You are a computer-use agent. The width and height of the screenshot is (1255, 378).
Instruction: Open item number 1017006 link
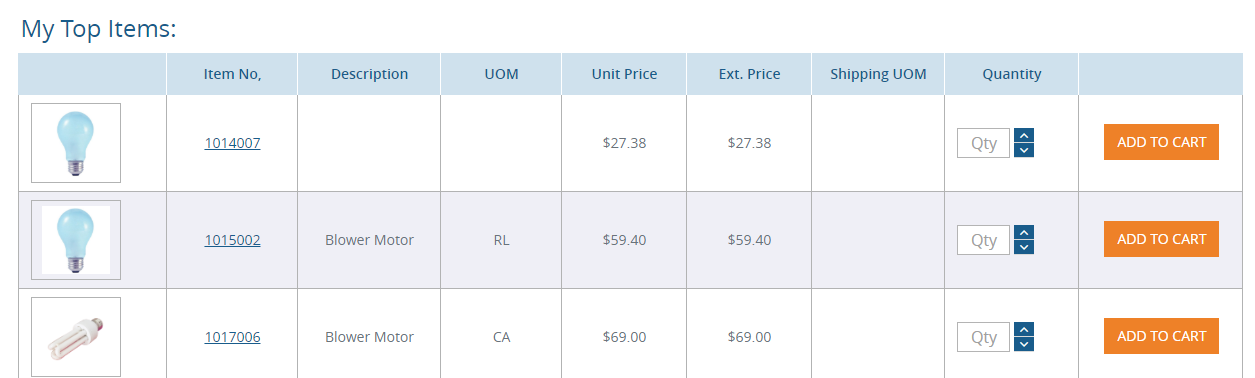click(232, 337)
